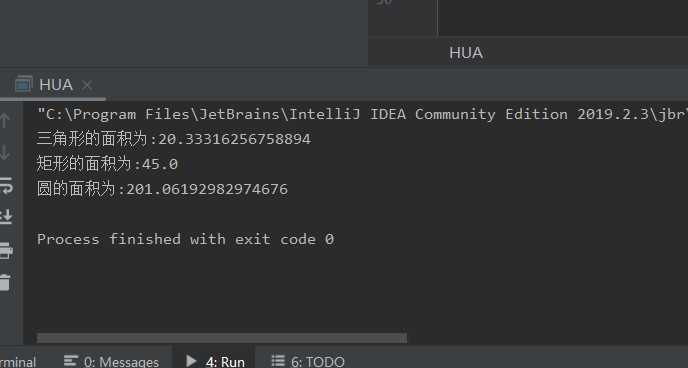Click the Process finished exit code line
This screenshot has height=368, width=688.
point(186,239)
